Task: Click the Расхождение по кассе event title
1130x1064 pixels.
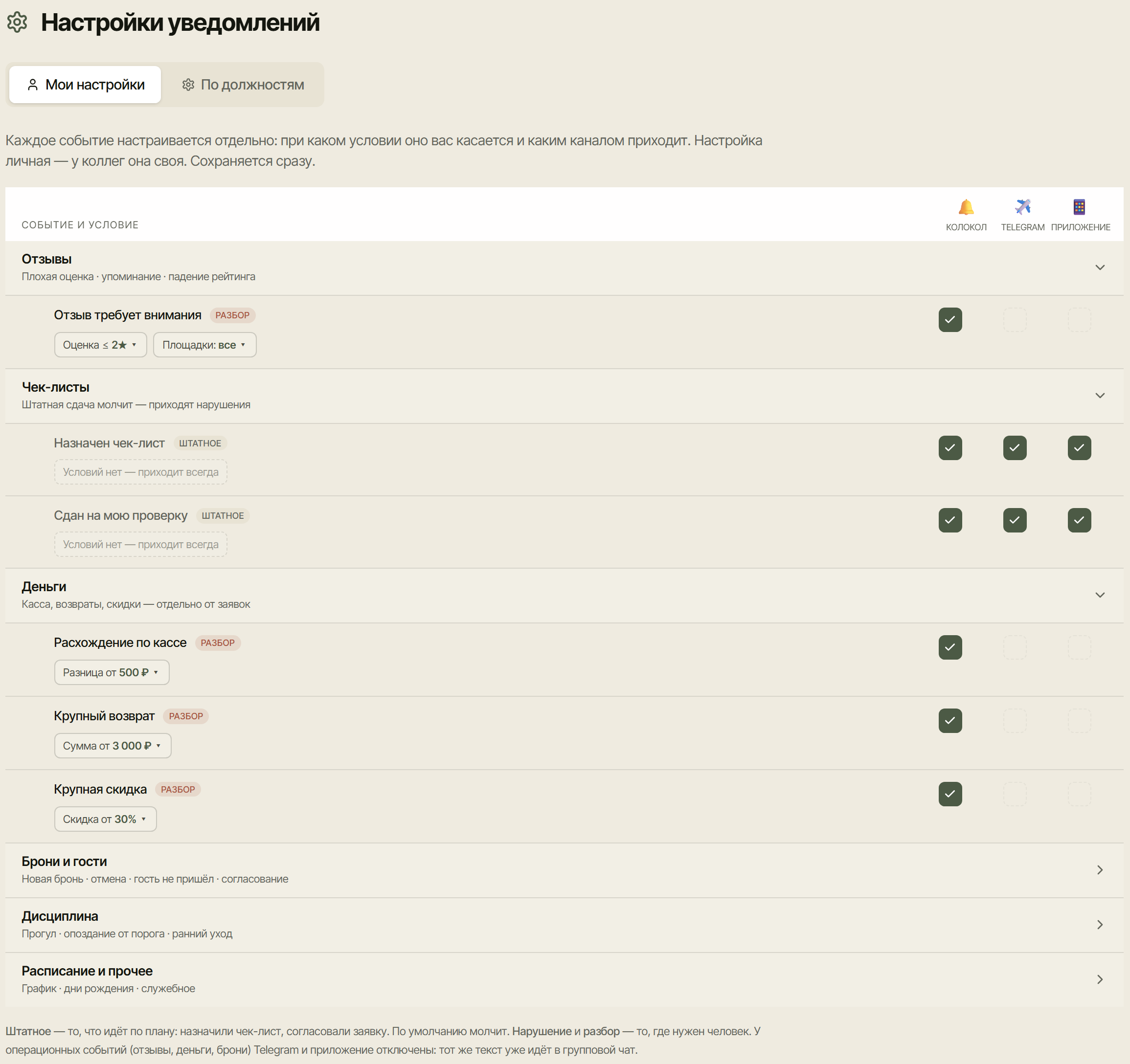Action: (120, 643)
